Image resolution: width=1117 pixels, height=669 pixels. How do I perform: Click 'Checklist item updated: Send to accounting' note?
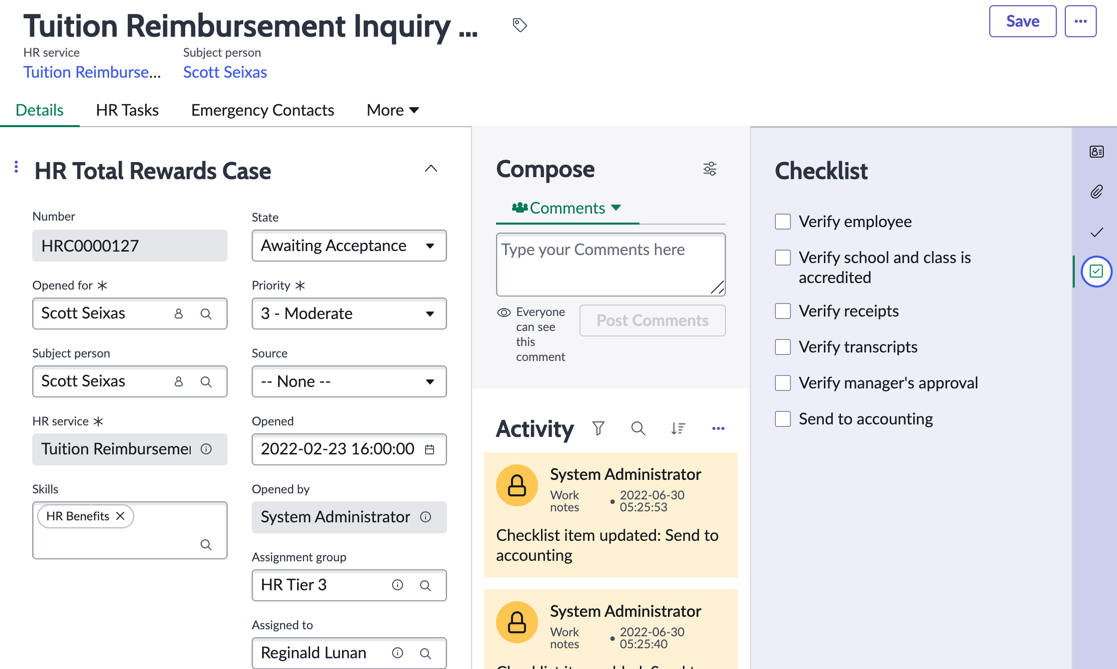(x=607, y=545)
